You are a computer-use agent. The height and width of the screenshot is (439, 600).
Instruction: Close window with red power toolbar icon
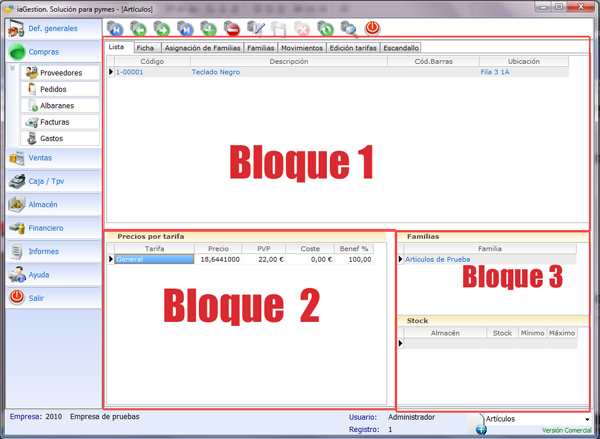point(372,28)
